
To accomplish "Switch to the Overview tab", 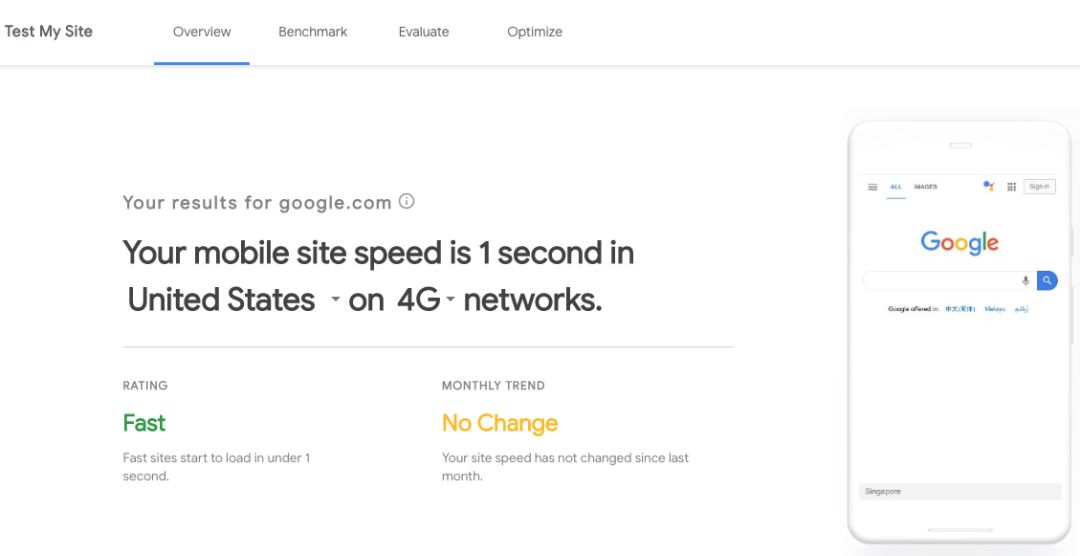I will click(202, 32).
